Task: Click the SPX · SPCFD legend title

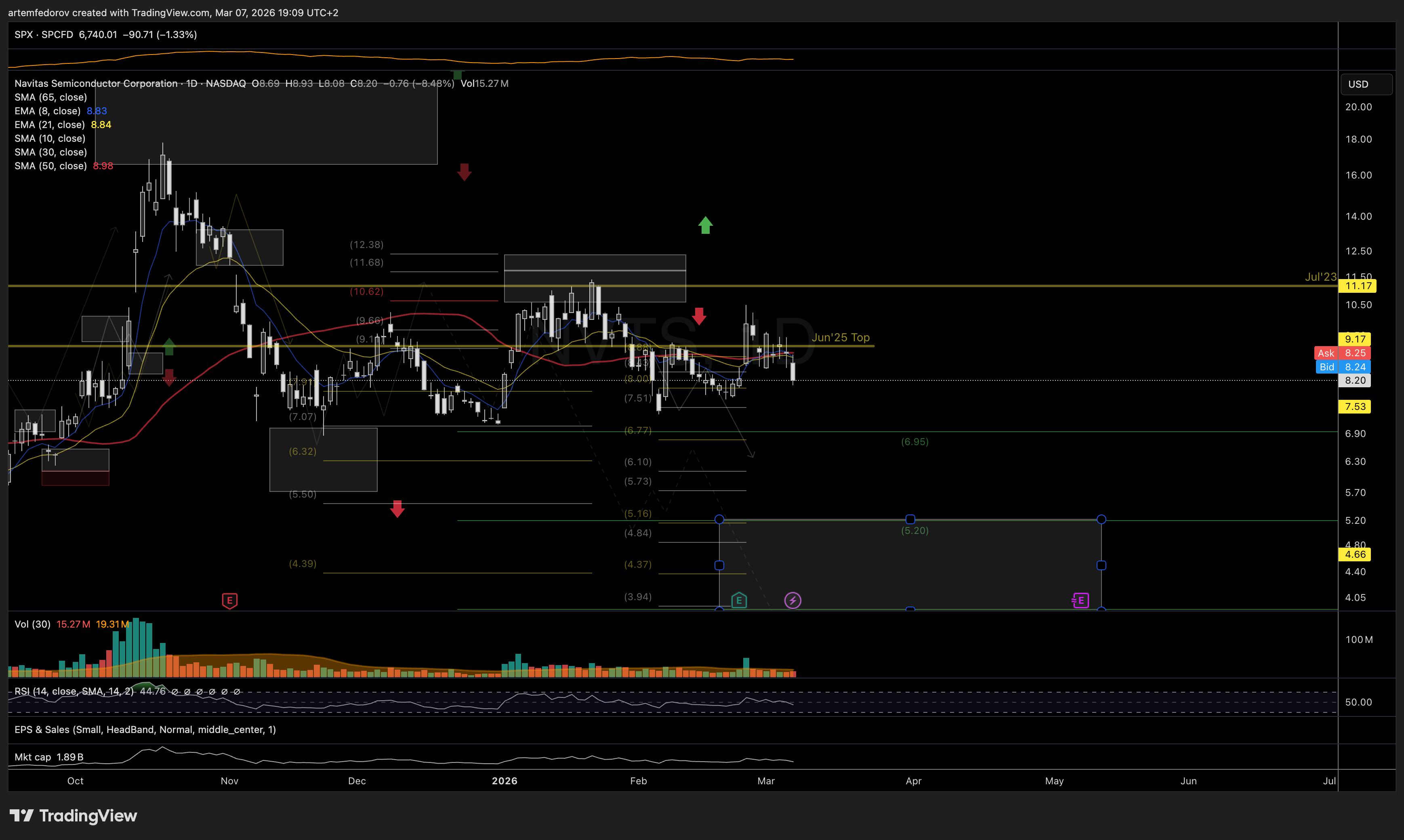Action: tap(44, 34)
